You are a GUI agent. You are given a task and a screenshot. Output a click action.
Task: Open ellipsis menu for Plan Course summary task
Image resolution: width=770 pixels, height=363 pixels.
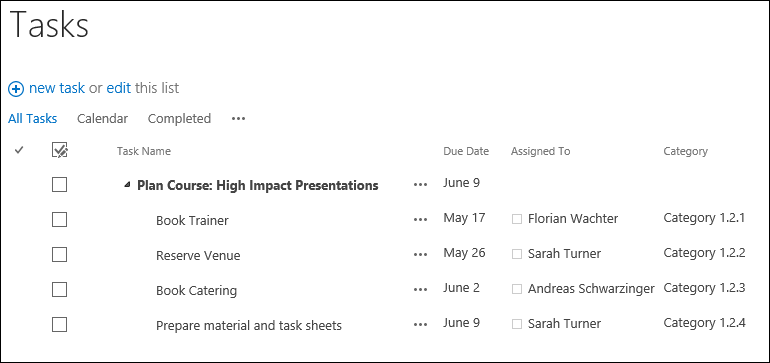[x=420, y=185]
